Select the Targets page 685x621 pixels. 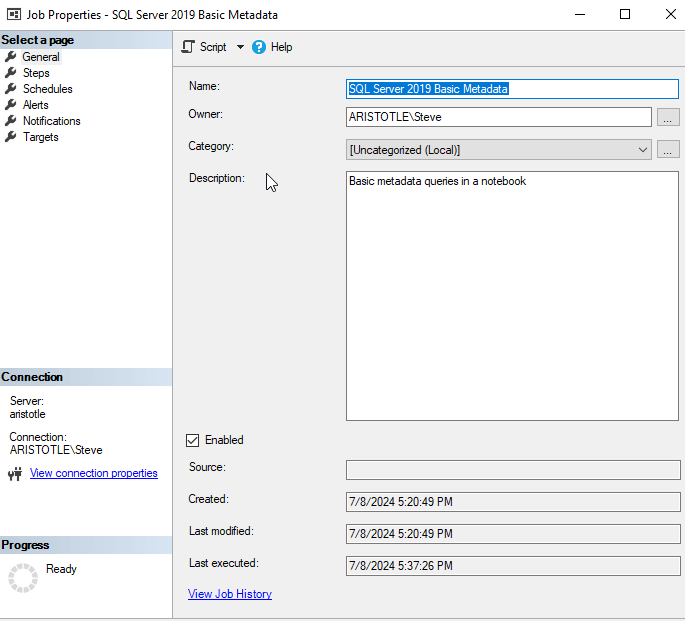41,137
